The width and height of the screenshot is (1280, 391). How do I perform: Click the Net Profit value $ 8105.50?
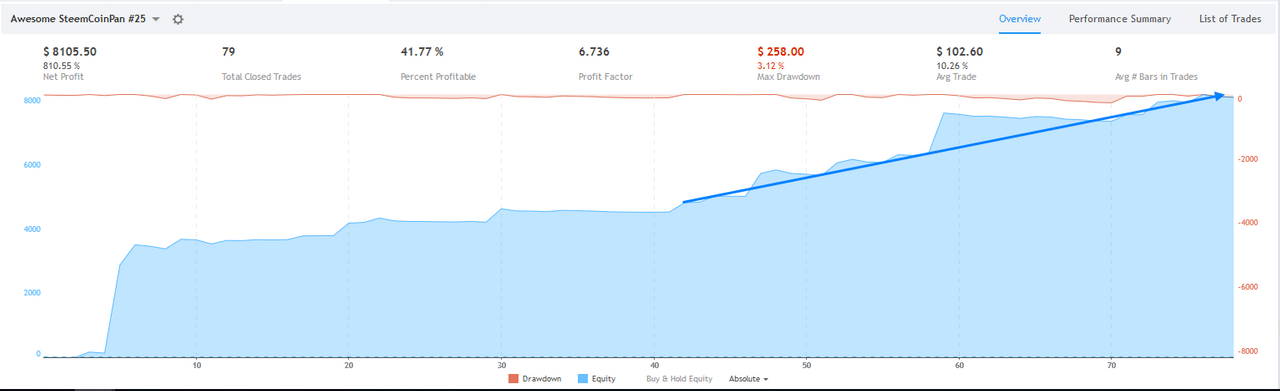70,51
